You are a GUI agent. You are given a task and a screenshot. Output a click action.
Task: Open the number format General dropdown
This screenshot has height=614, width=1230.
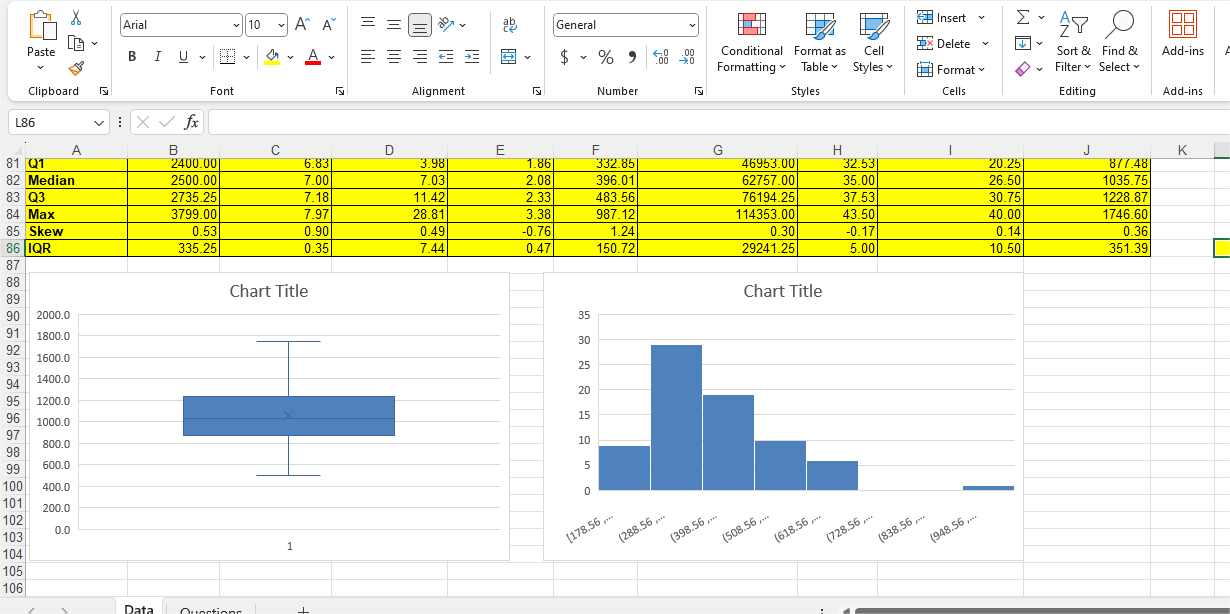click(692, 25)
